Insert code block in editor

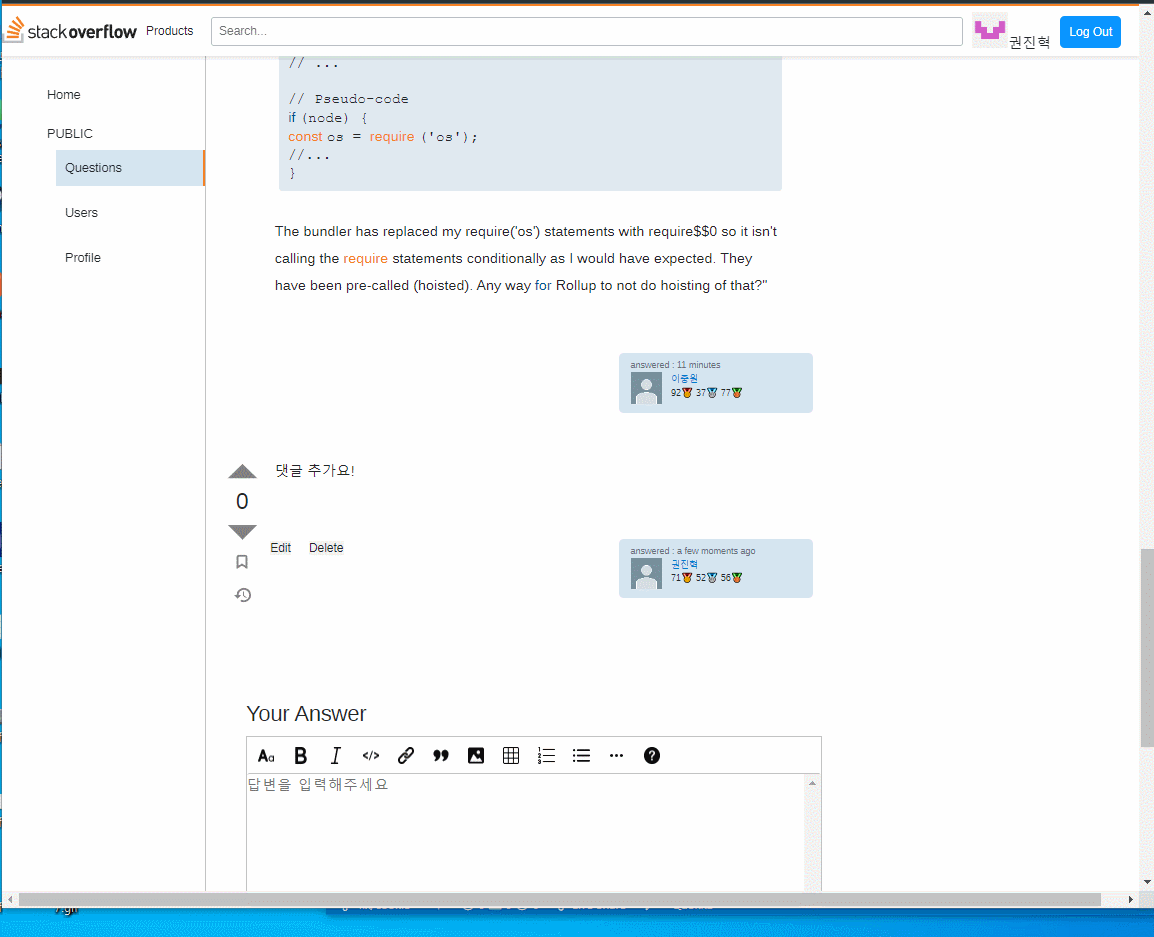(x=371, y=756)
